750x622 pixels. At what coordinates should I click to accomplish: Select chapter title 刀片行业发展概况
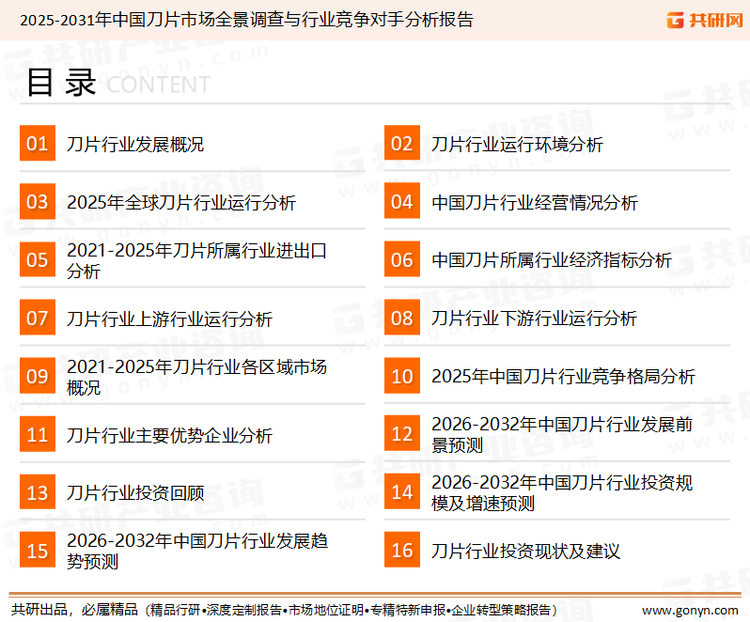point(135,144)
